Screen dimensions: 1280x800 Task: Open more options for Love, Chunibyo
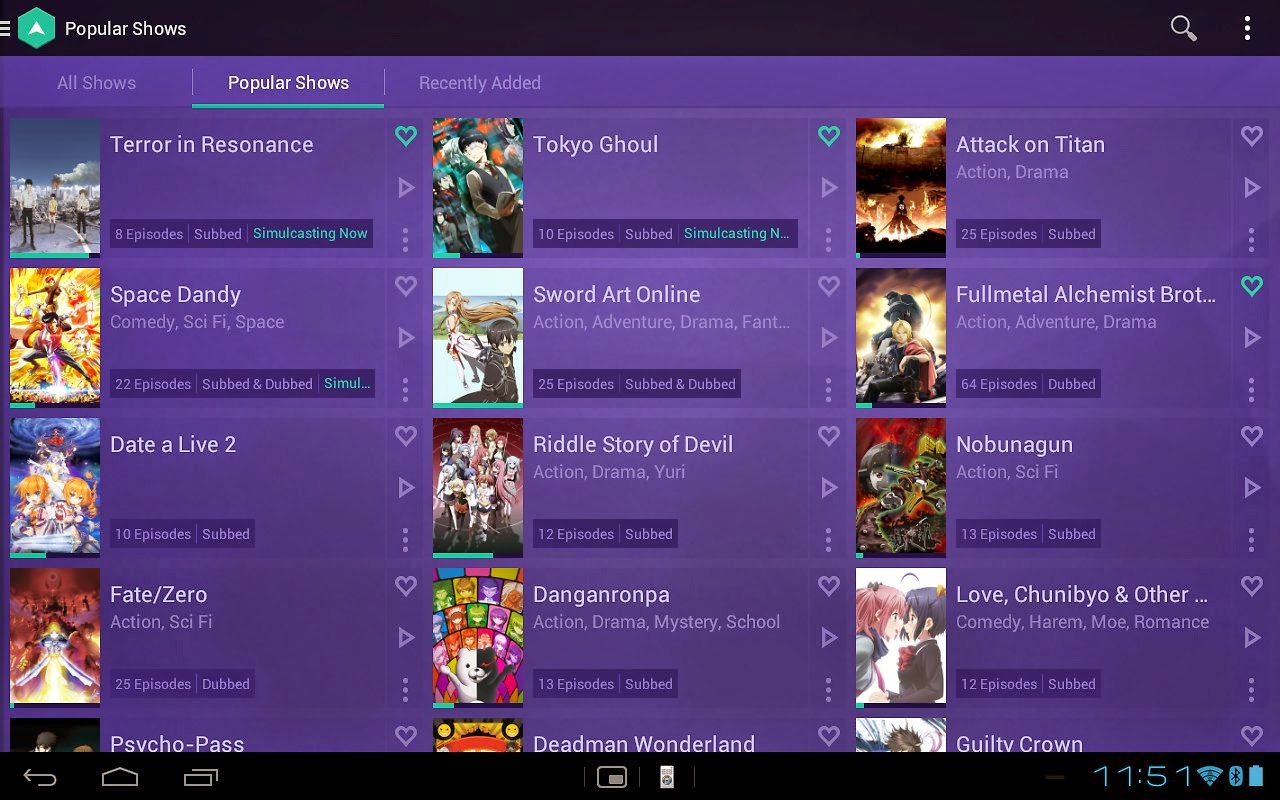pyautogui.click(x=1251, y=689)
